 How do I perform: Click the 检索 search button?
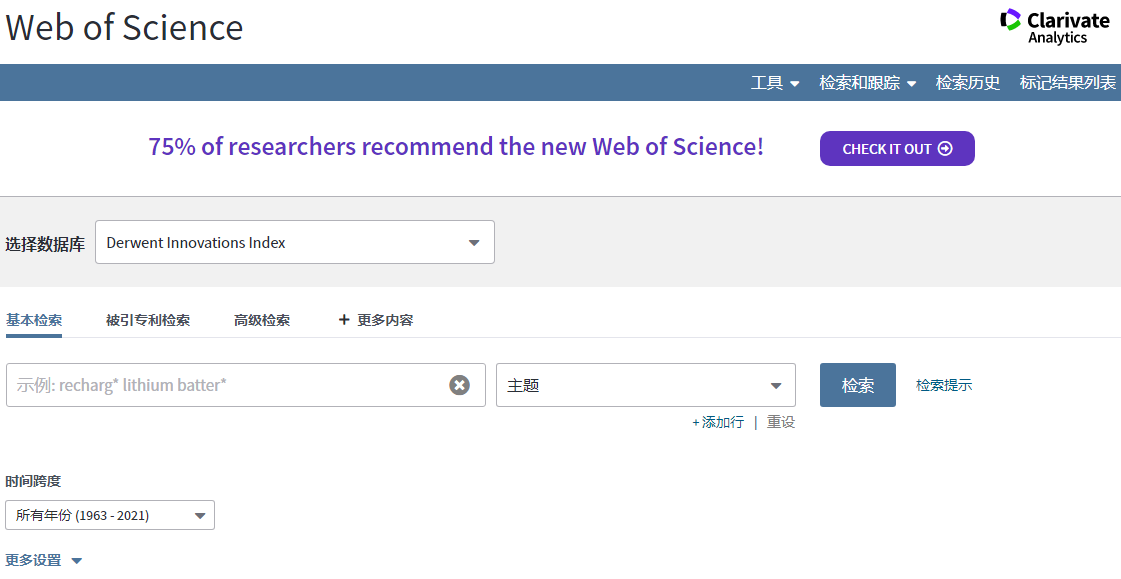[x=857, y=385]
